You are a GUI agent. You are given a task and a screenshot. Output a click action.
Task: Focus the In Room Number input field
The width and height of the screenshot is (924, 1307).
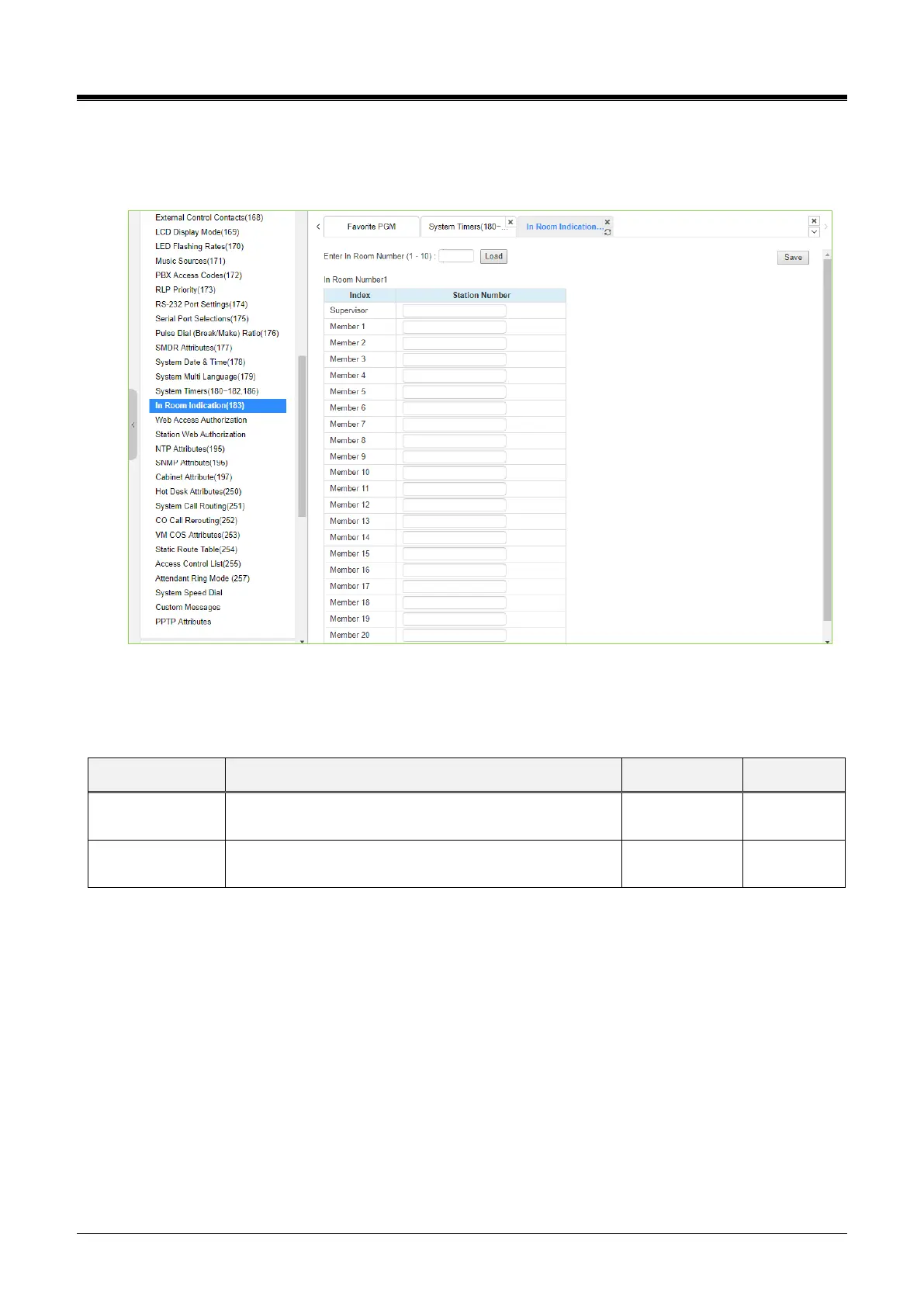click(x=456, y=256)
